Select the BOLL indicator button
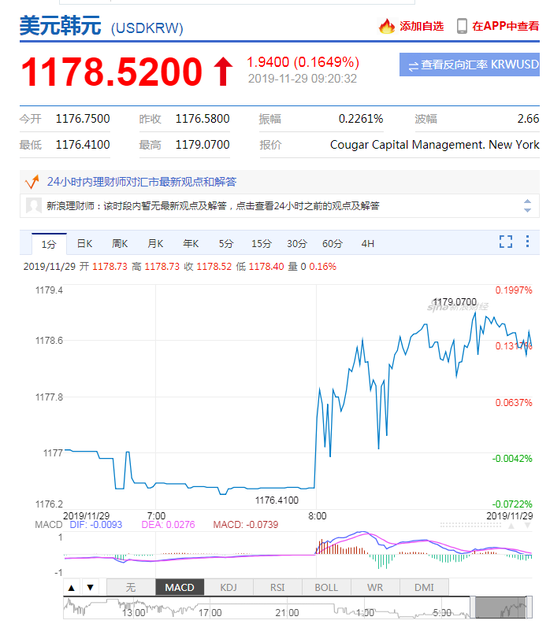This screenshot has width=550, height=624. click(x=326, y=587)
